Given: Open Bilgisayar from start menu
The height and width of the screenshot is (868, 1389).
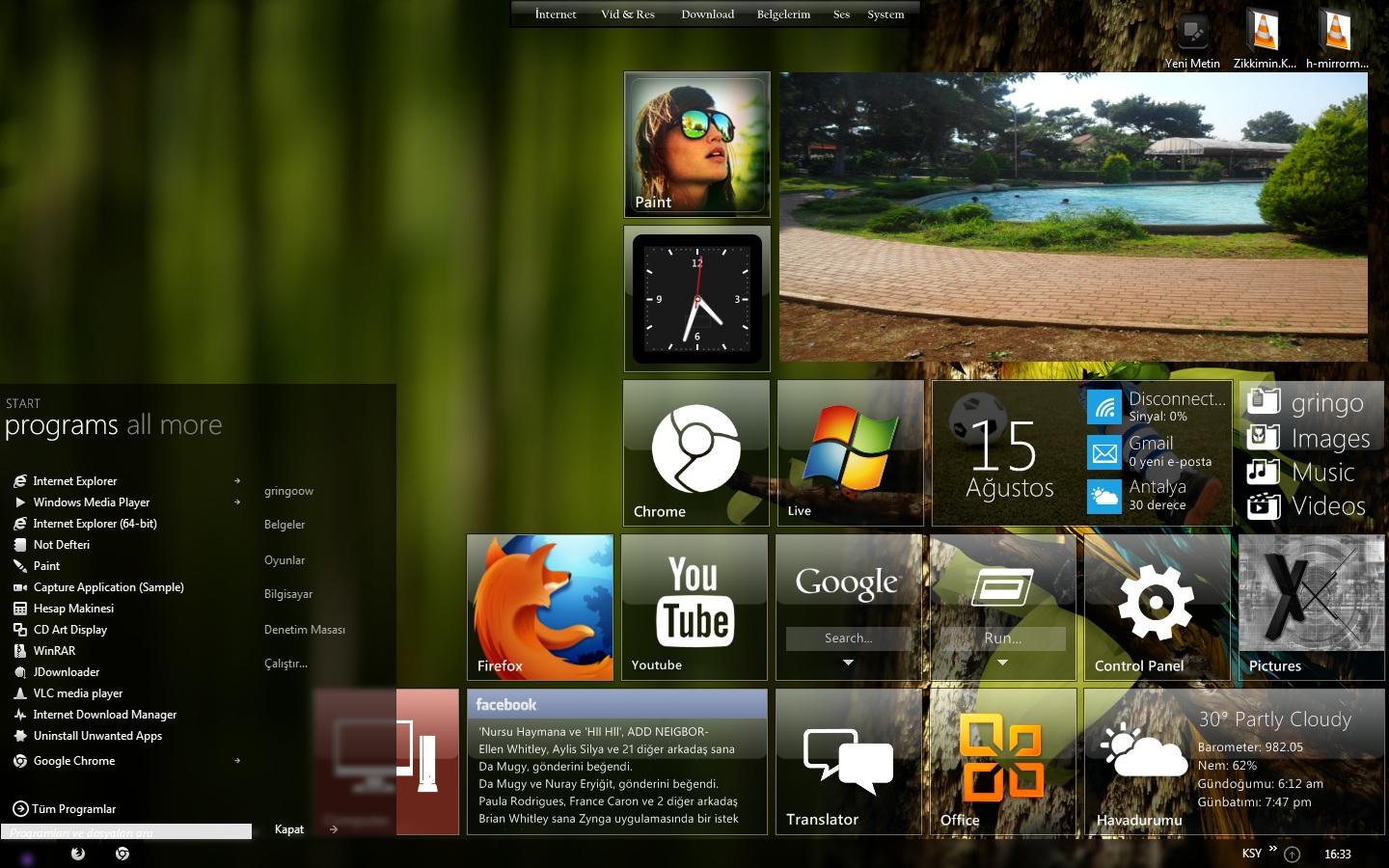Looking at the screenshot, I should [288, 594].
